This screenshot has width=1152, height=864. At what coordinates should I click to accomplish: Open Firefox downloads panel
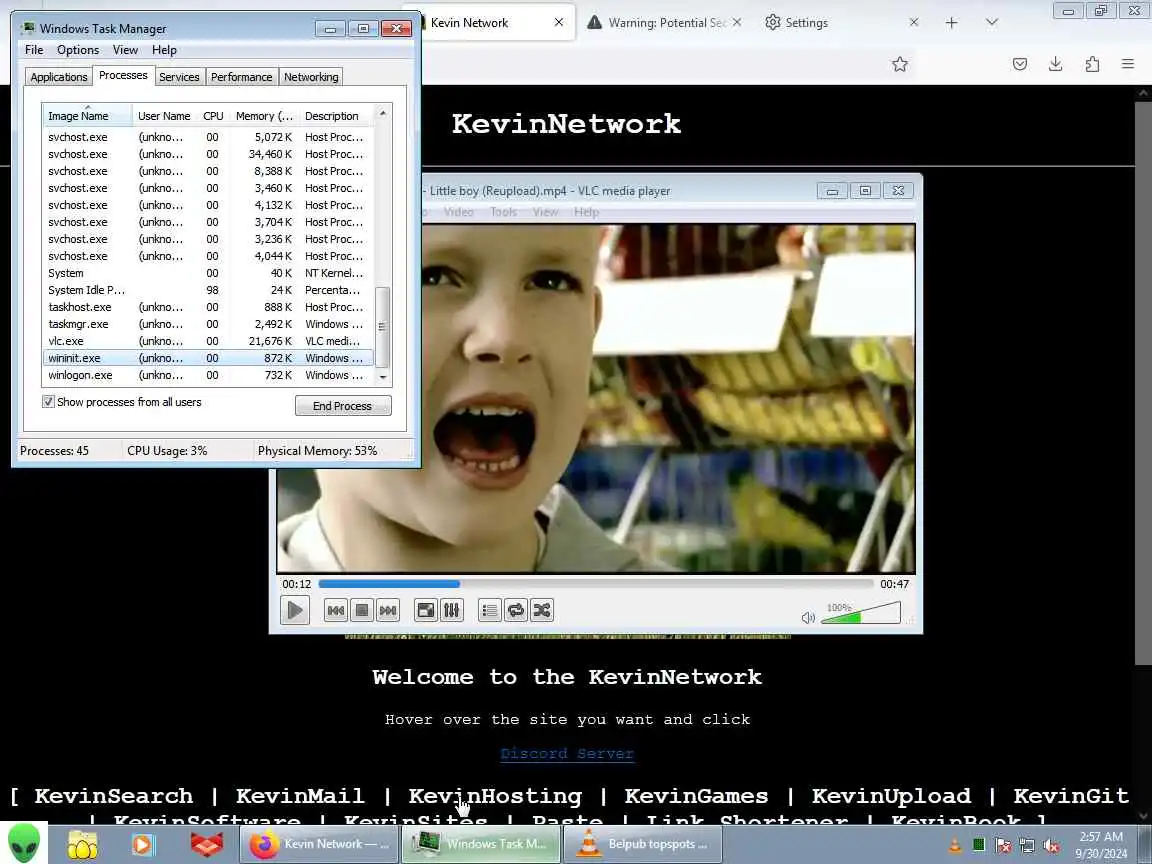click(1056, 65)
